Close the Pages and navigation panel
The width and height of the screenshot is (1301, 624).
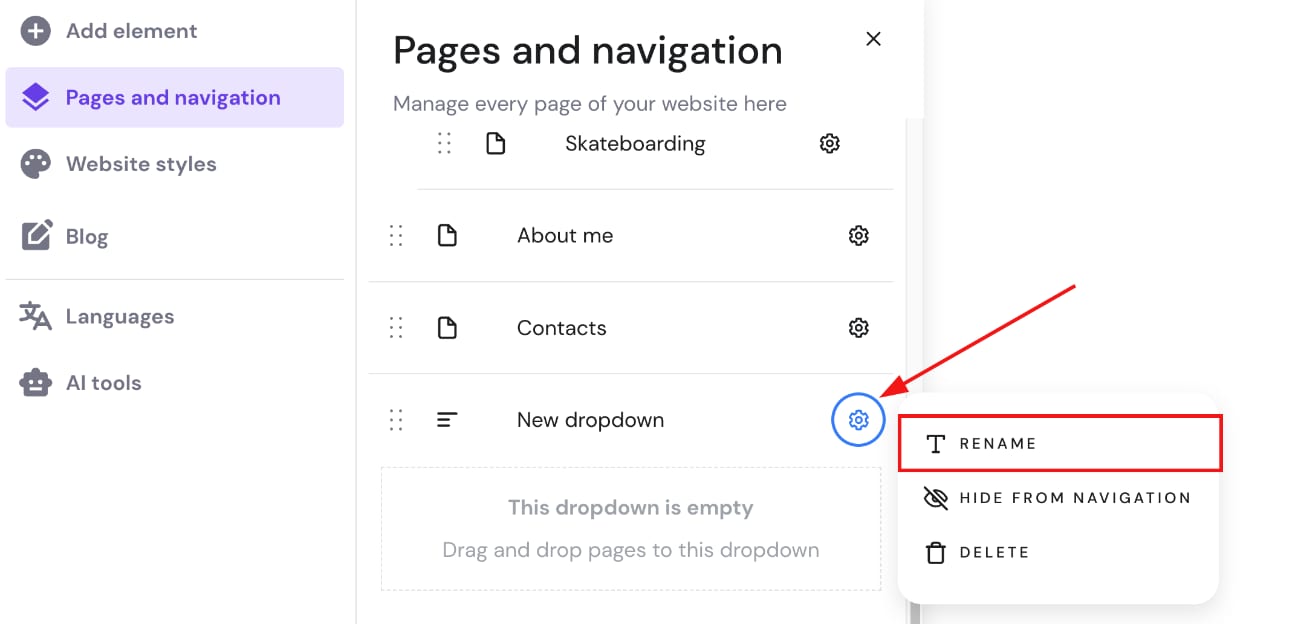click(873, 39)
